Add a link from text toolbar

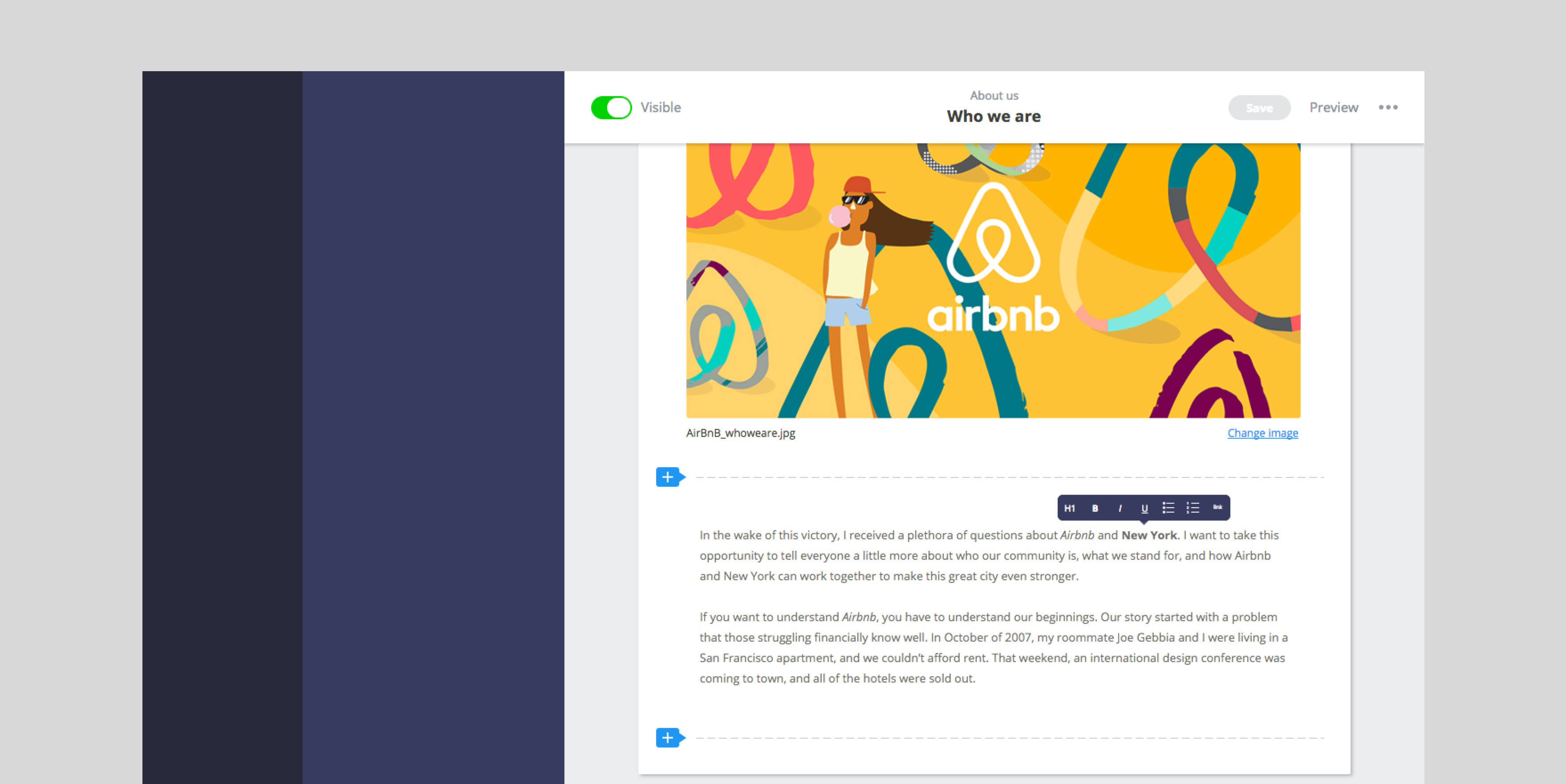(1217, 507)
